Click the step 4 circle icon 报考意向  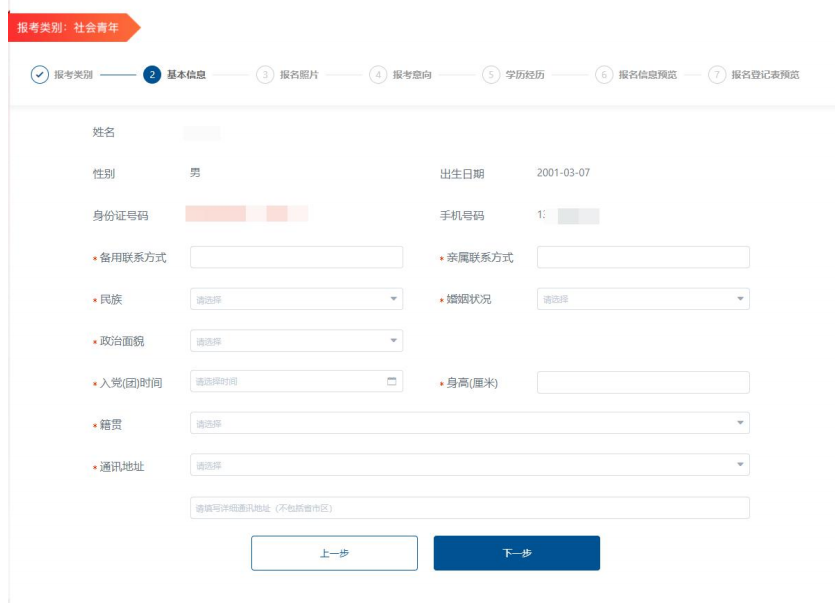(378, 75)
